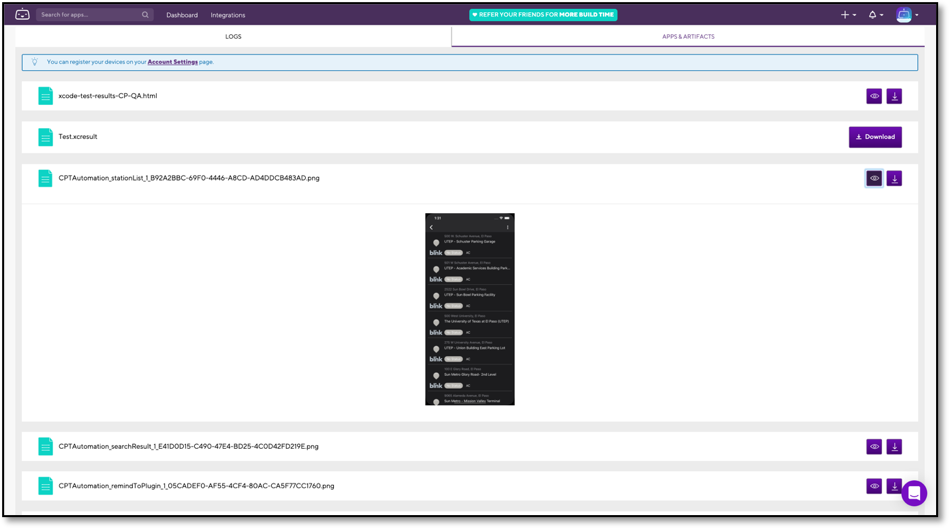Toggle preview of xcode-test-results-CP-QA.html with eye icon

pyautogui.click(x=874, y=96)
